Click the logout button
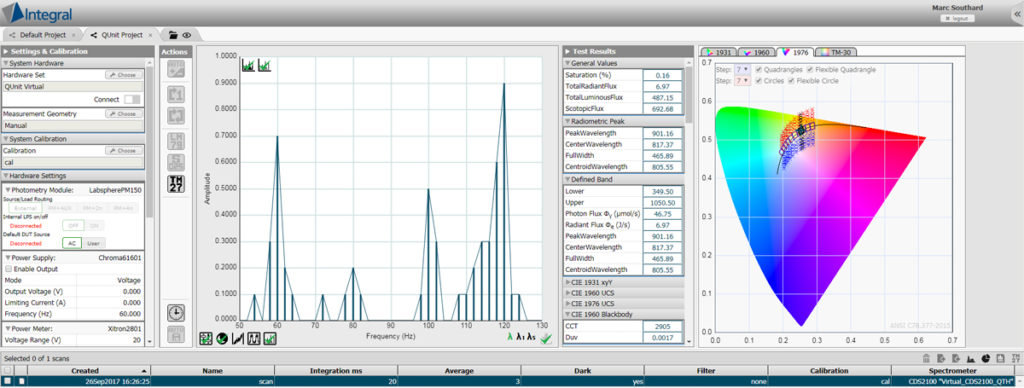Viewport: 1024px width, 388px height. coord(957,18)
